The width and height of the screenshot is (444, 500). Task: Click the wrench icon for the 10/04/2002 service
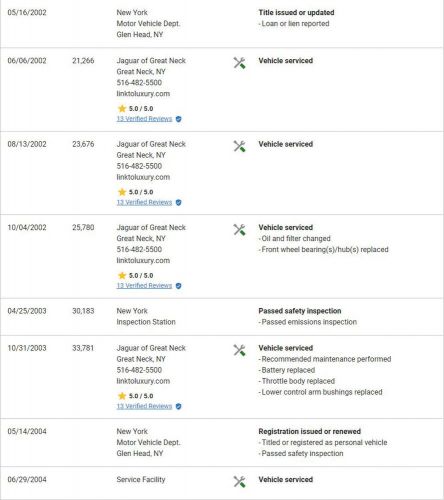239,229
